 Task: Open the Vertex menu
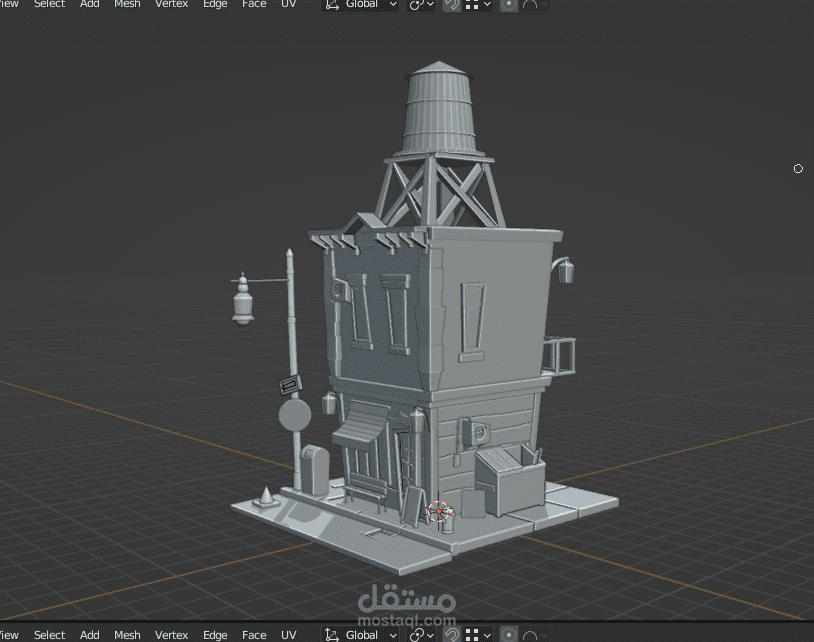[171, 5]
